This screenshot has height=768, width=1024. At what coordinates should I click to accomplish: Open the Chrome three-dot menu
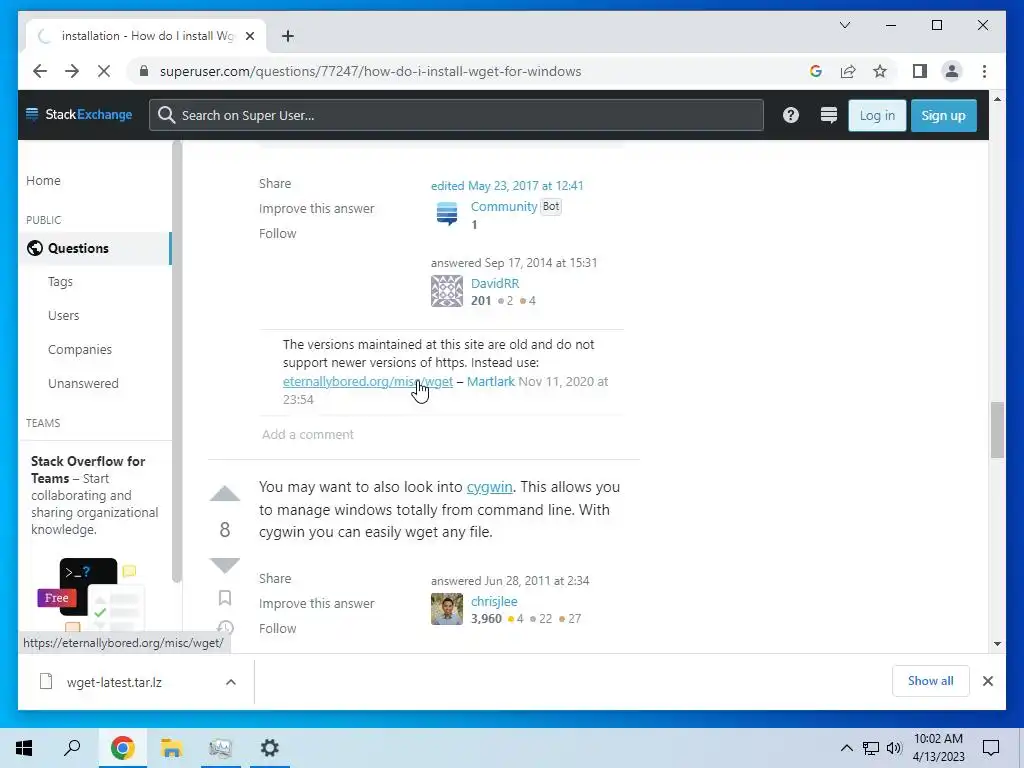tap(984, 71)
